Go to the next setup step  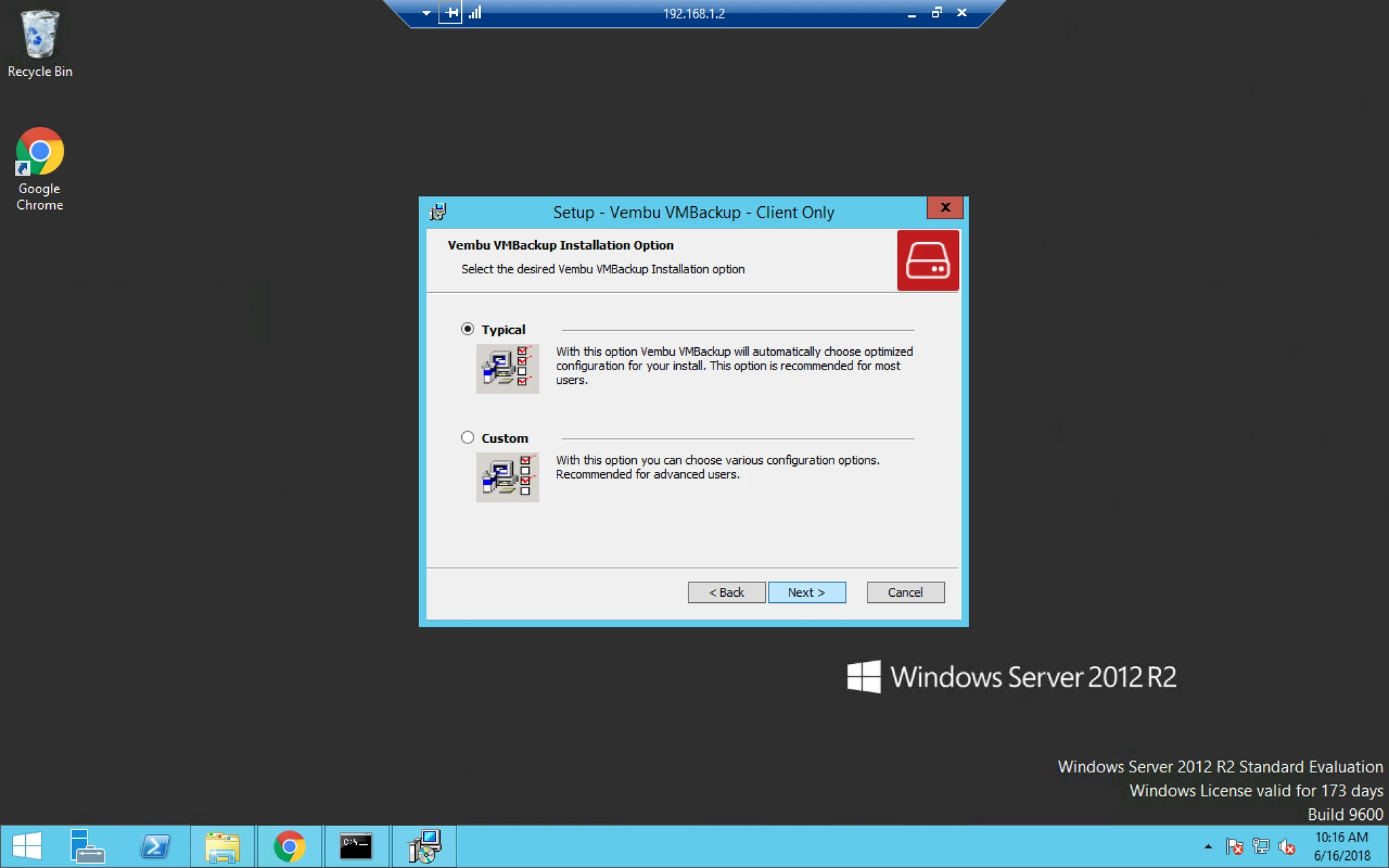click(x=806, y=592)
